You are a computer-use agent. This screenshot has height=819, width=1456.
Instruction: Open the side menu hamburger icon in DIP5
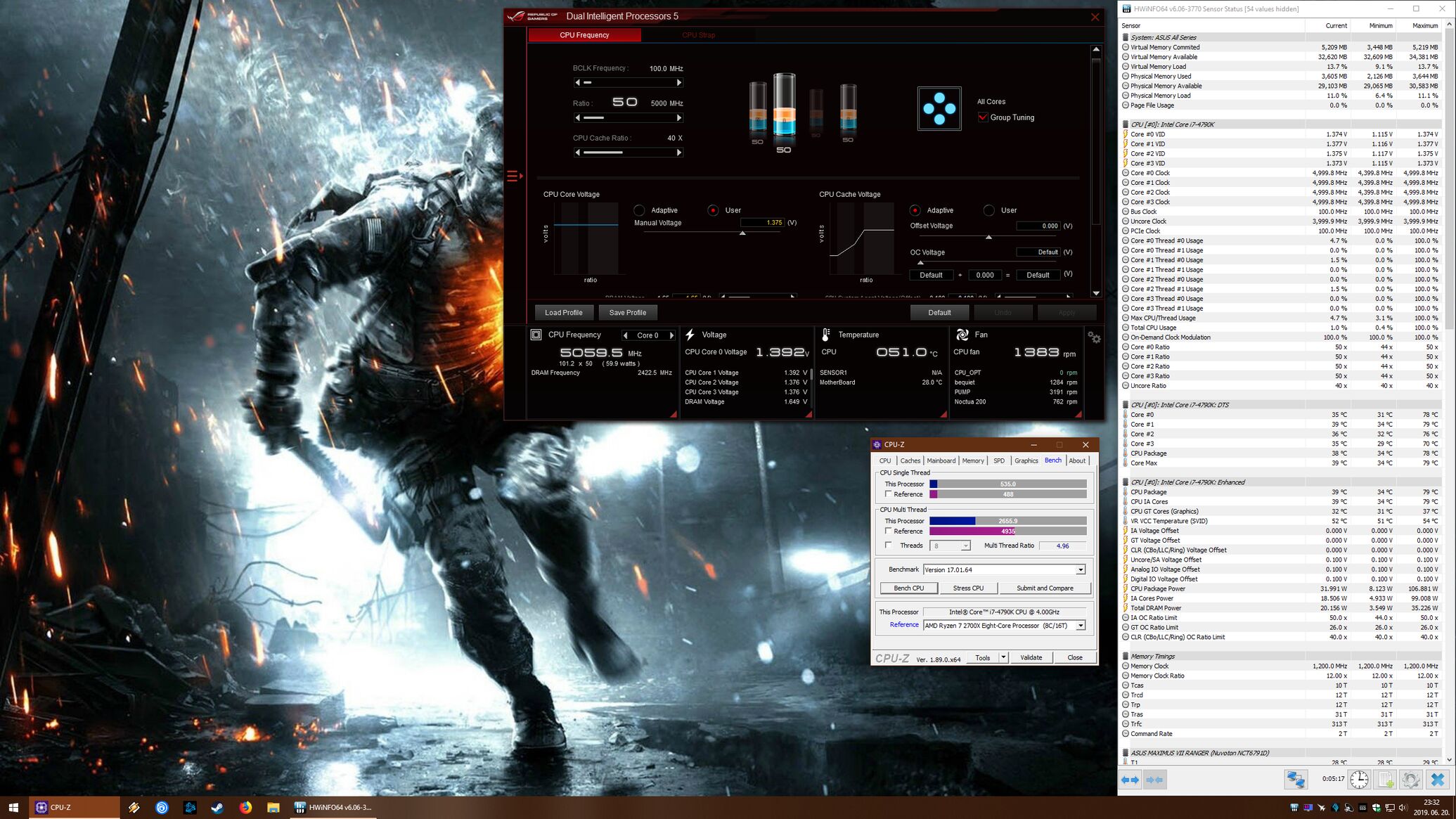tap(514, 176)
